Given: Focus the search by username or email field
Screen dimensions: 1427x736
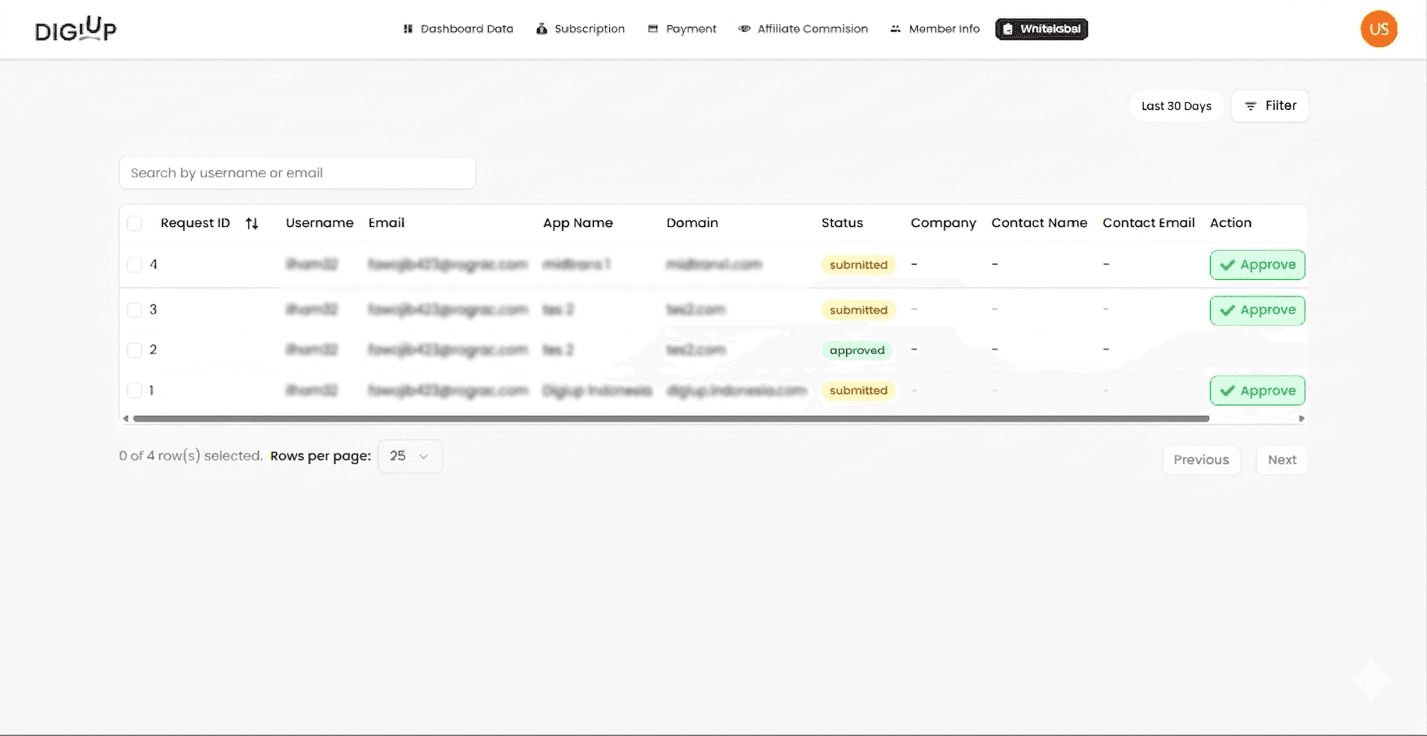Looking at the screenshot, I should [x=297, y=173].
